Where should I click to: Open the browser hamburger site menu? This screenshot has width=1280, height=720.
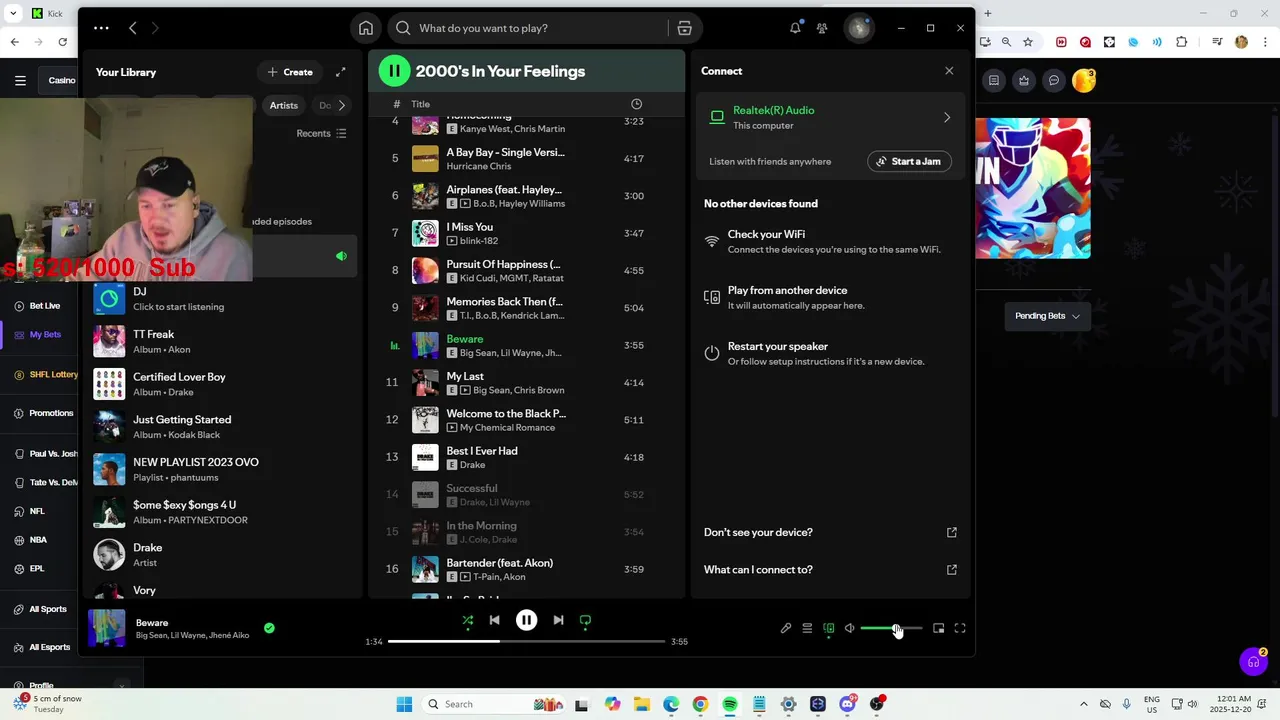pos(20,80)
